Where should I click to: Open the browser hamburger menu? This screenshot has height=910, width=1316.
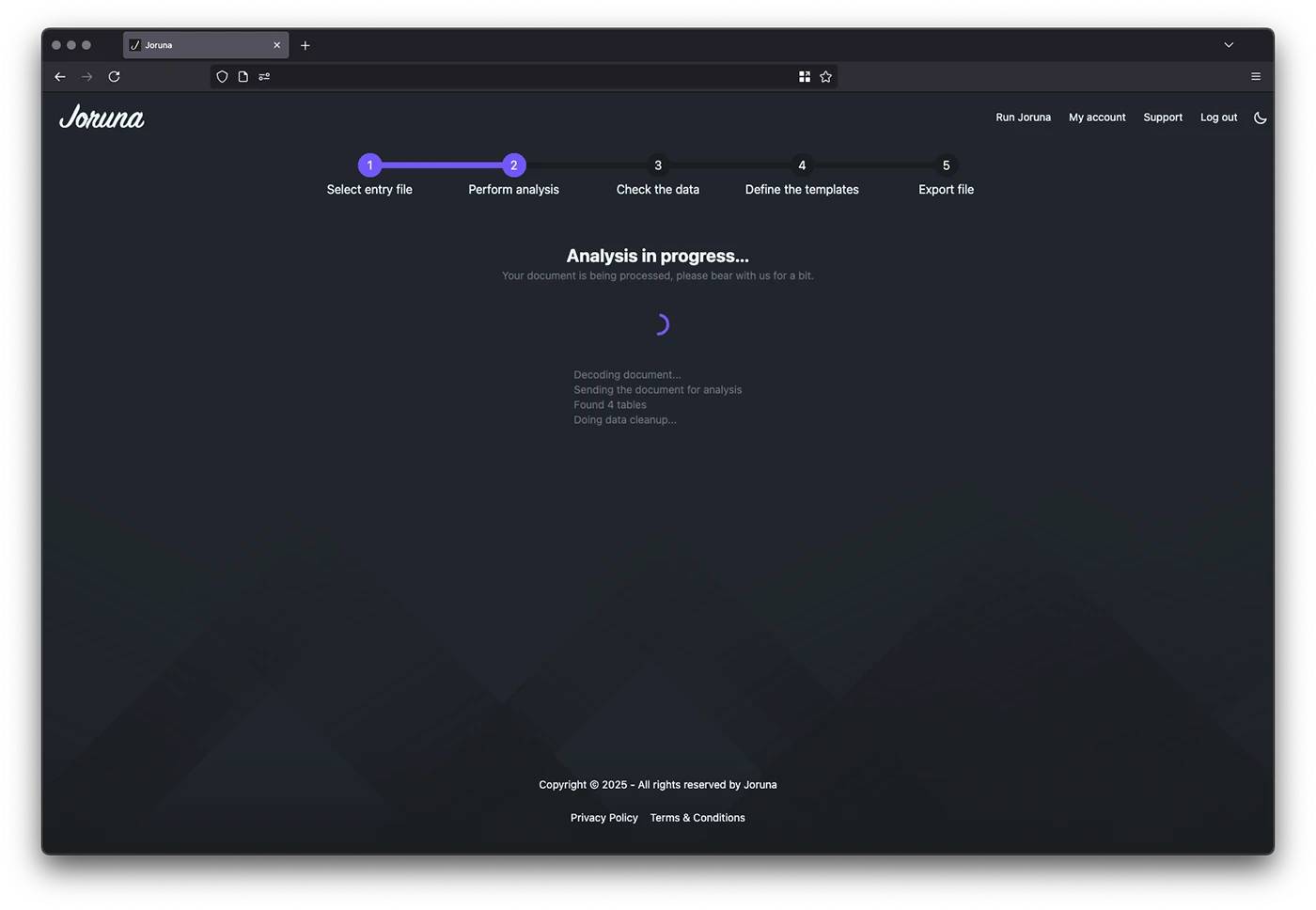click(x=1255, y=77)
